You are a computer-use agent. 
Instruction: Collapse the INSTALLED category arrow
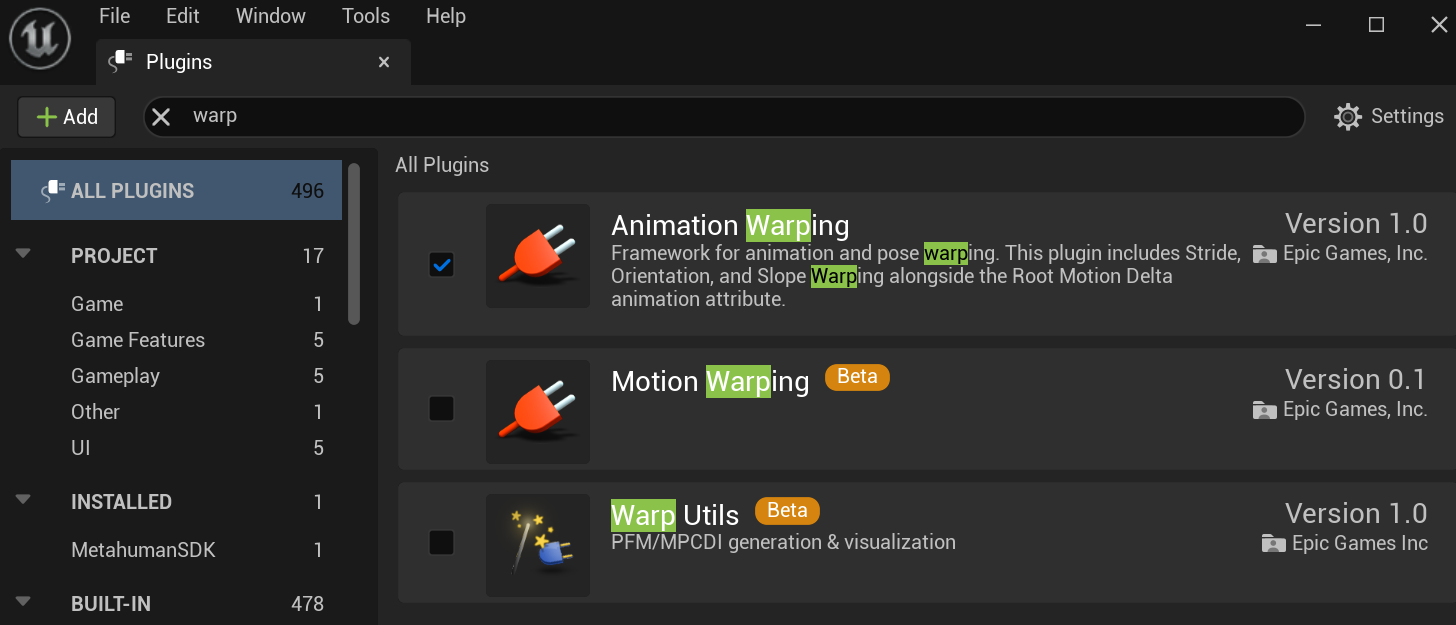tap(24, 501)
